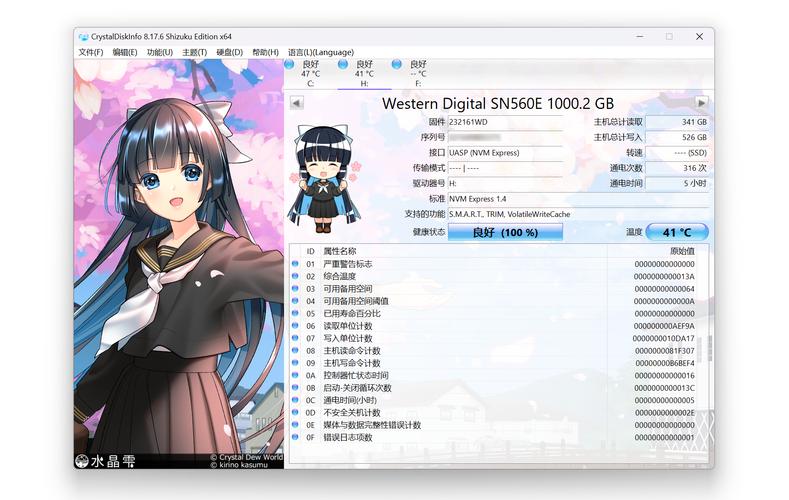
Task: Click the 主机总计写入 label
Action: [x=618, y=137]
